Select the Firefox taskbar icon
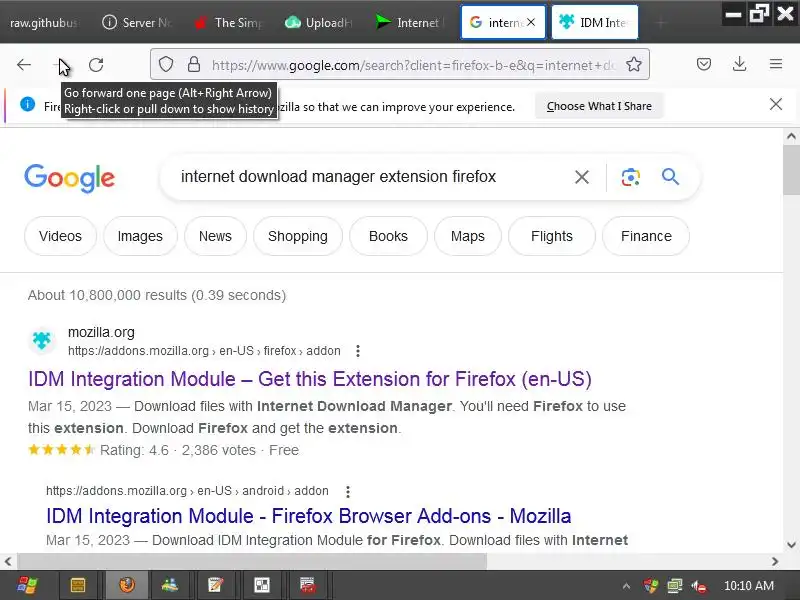The height and width of the screenshot is (600, 800). click(127, 585)
